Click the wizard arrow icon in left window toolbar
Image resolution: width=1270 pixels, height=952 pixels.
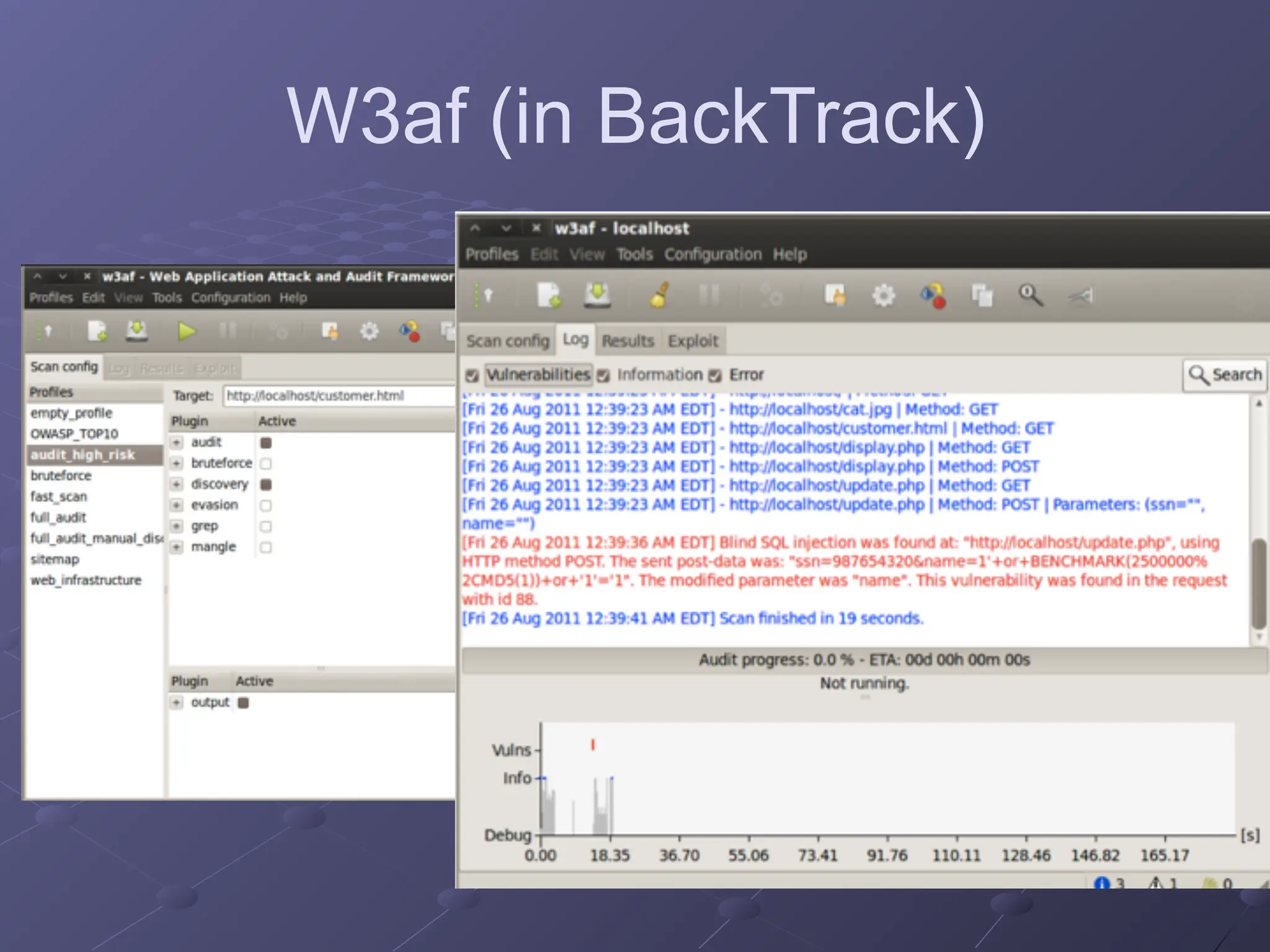click(x=44, y=332)
